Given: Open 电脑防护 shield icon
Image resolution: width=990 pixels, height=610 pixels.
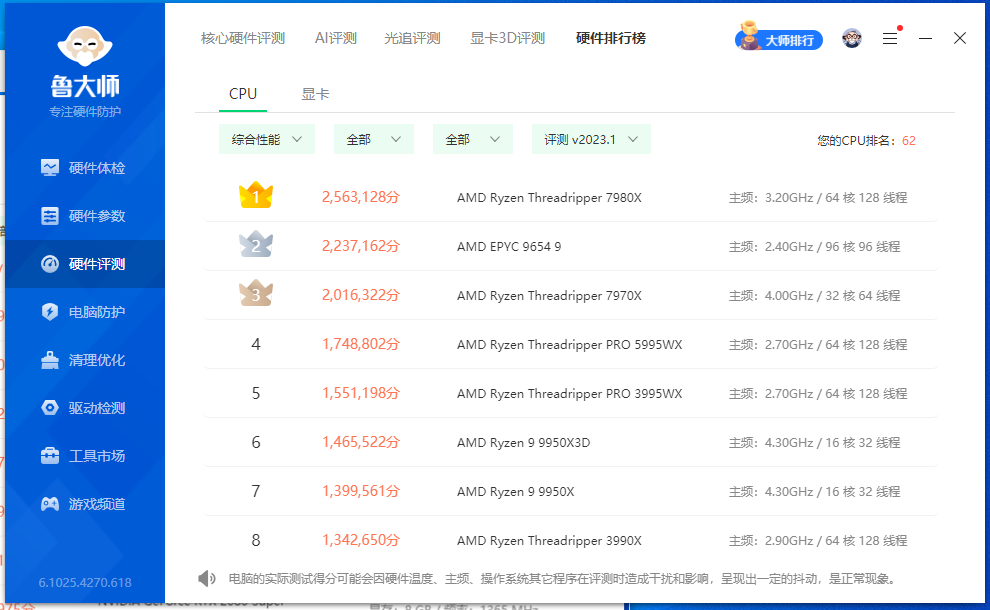Looking at the screenshot, I should click(50, 312).
